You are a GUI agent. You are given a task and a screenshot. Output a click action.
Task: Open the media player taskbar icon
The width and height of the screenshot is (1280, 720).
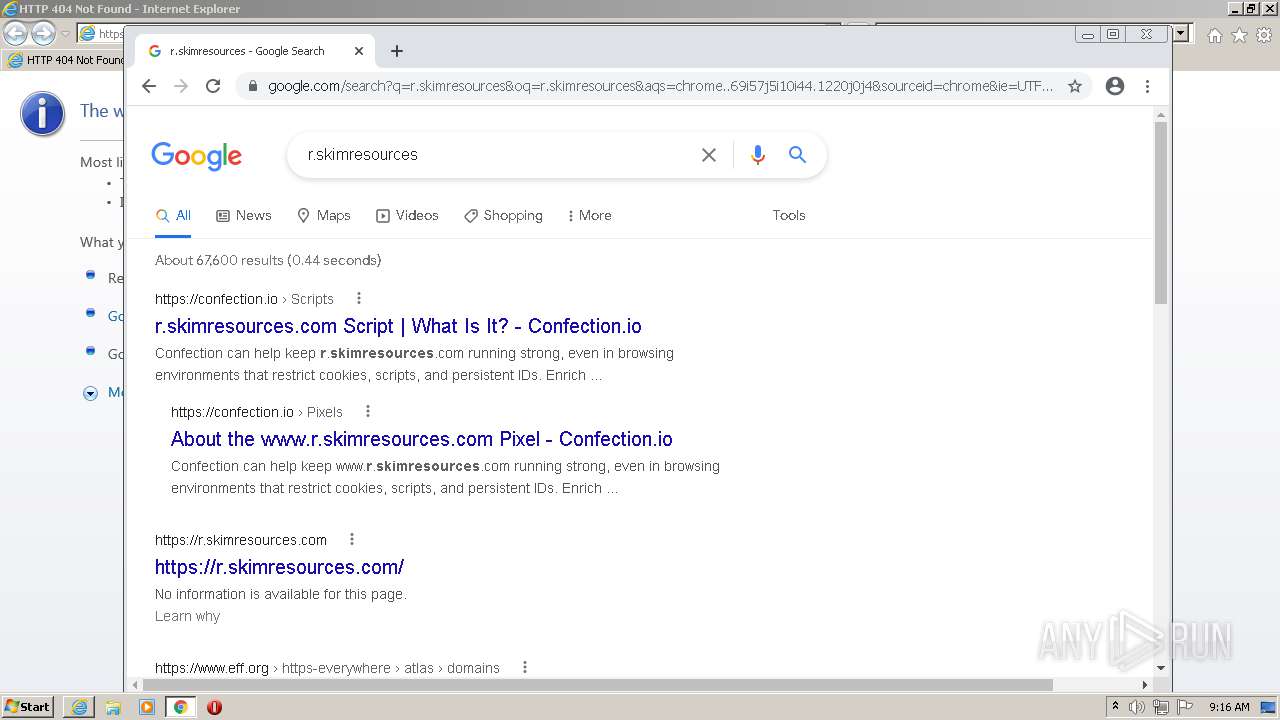(x=147, y=707)
